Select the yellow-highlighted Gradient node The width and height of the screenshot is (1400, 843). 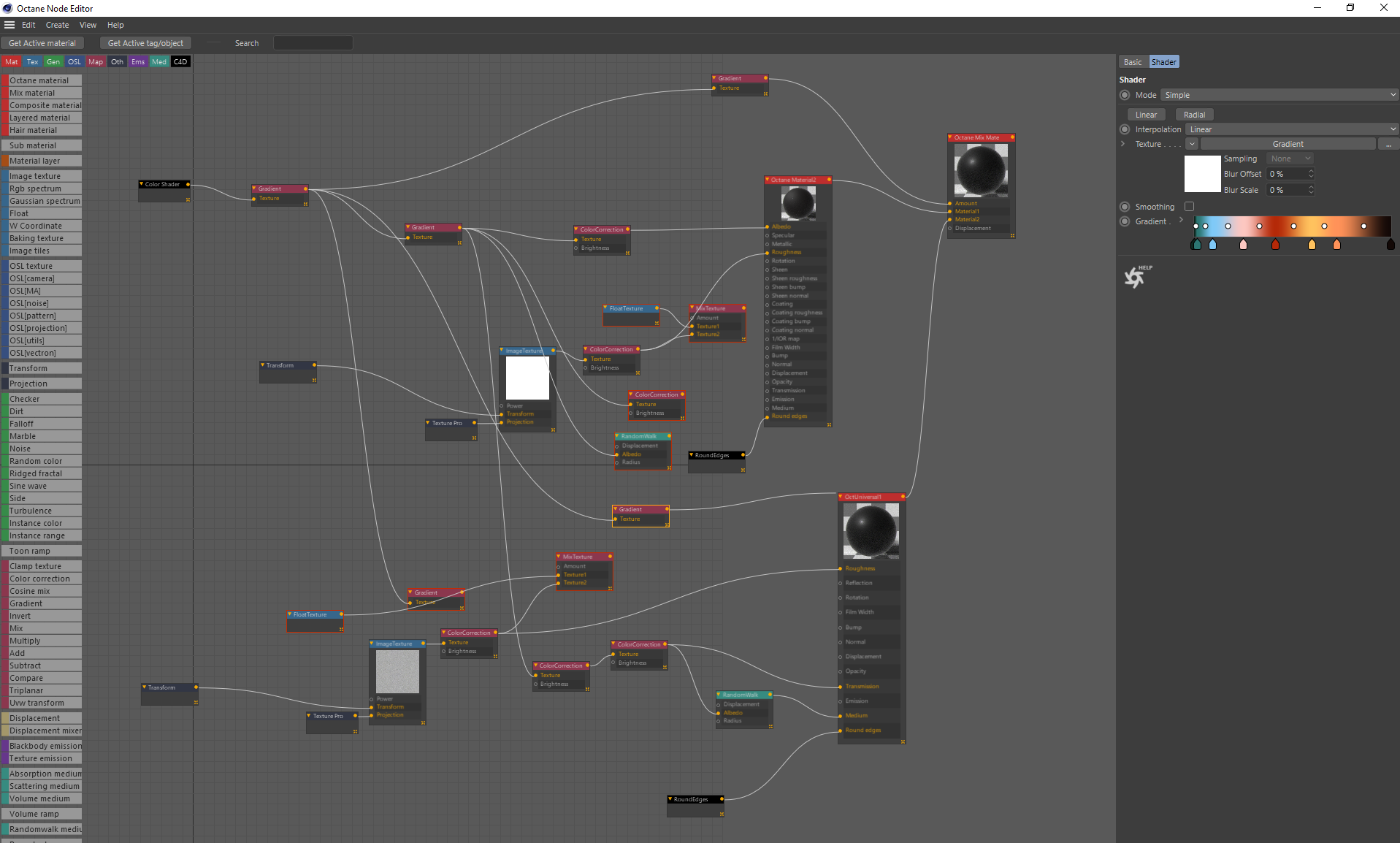pos(640,514)
